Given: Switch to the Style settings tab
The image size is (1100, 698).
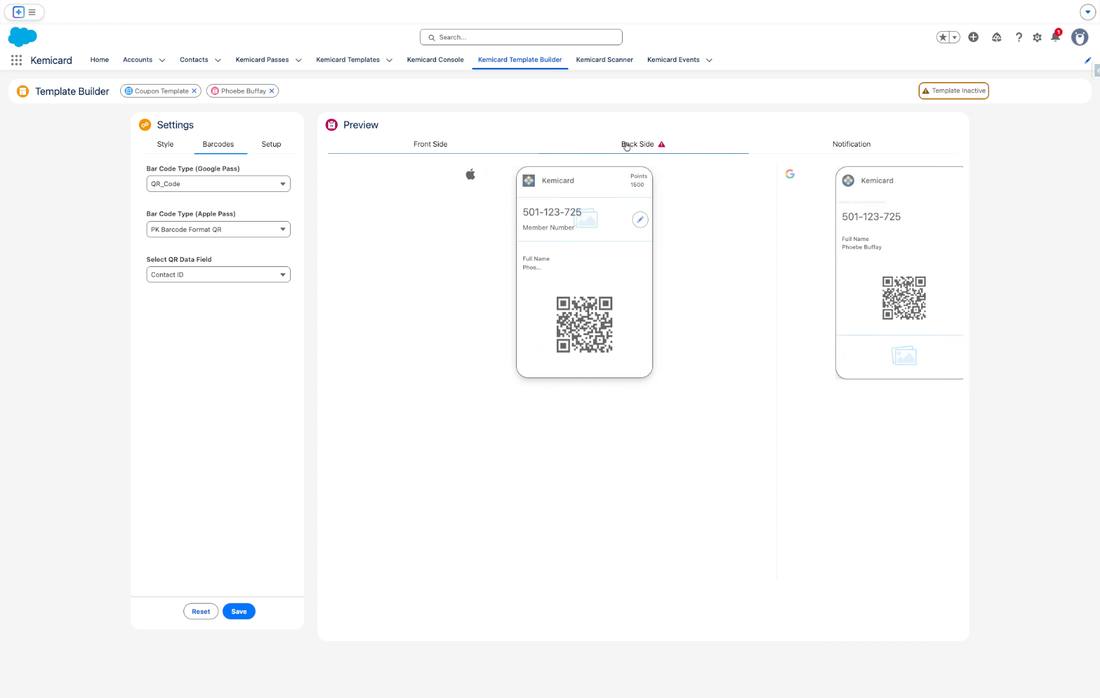Looking at the screenshot, I should click(x=165, y=144).
